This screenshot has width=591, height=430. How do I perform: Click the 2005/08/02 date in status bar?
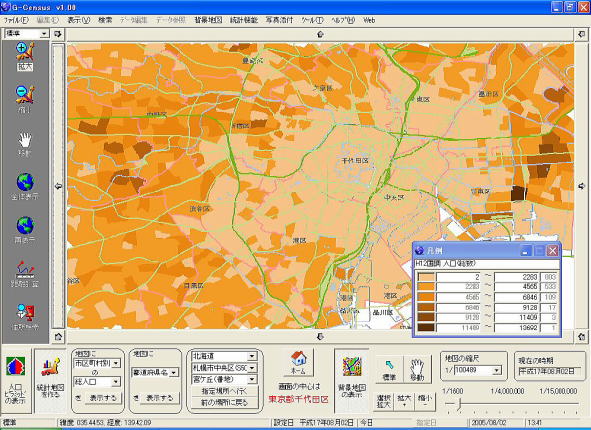[x=488, y=422]
